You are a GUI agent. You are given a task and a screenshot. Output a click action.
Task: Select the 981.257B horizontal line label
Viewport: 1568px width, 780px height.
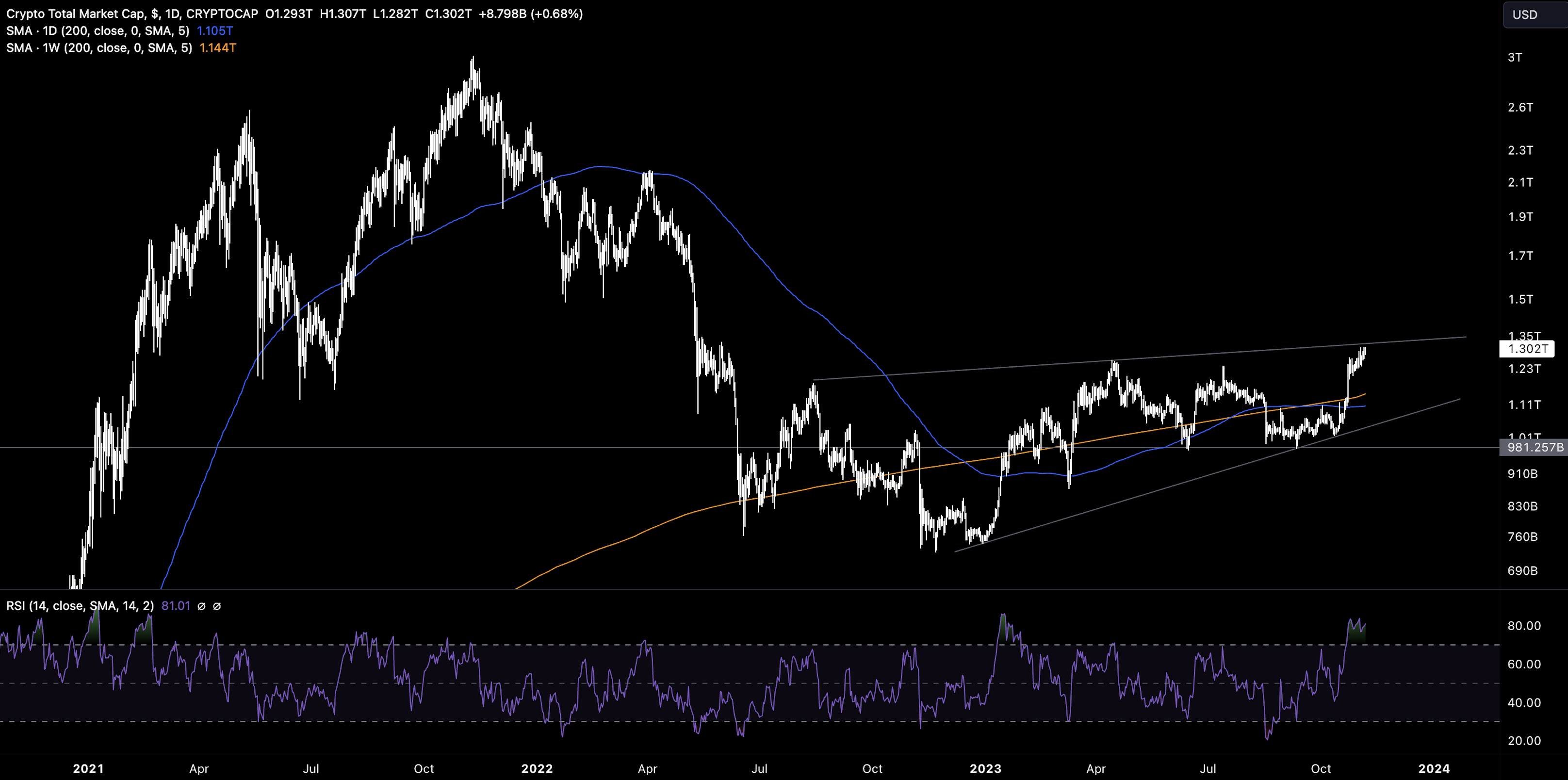pyautogui.click(x=1535, y=447)
